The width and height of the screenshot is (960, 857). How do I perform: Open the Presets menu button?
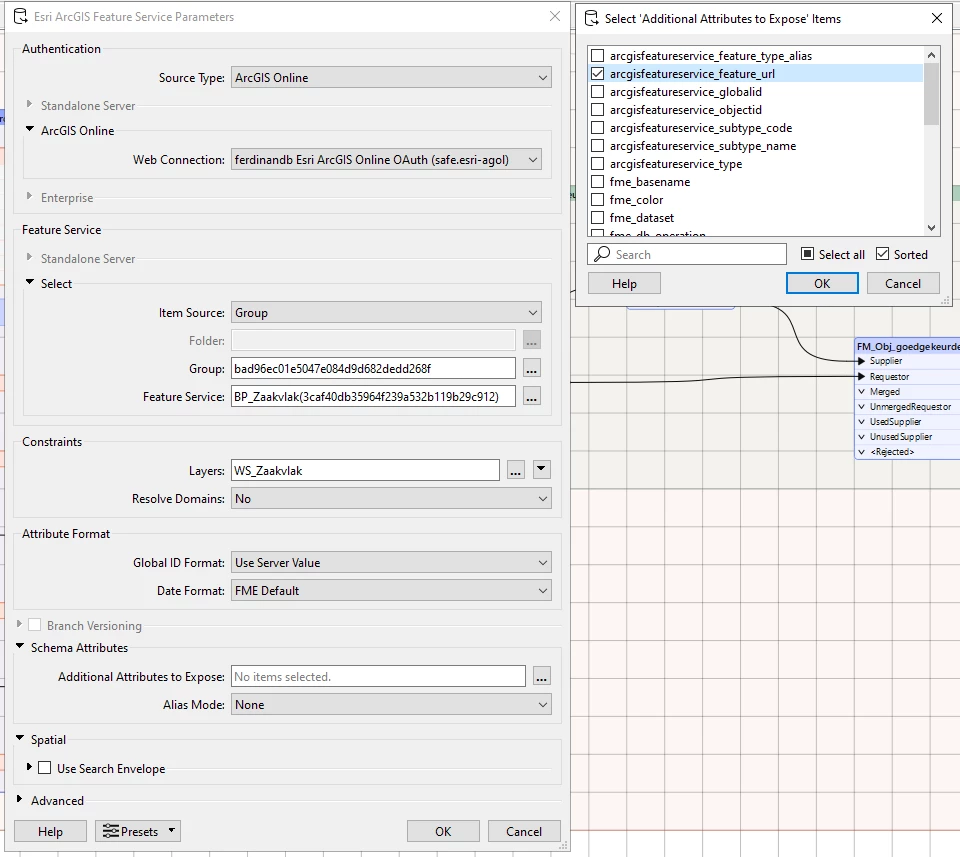coord(138,831)
